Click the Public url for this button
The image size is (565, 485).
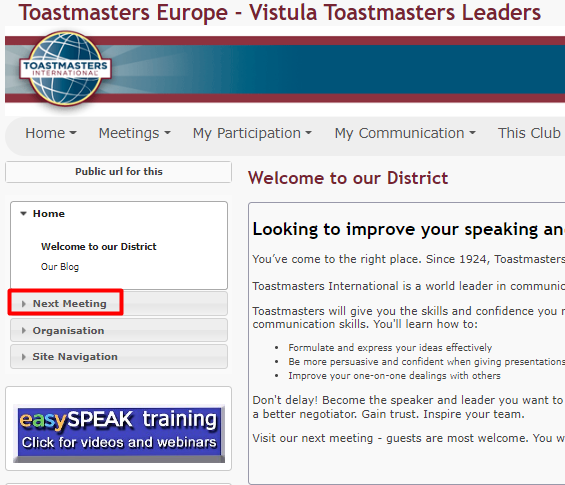pyautogui.click(x=119, y=172)
